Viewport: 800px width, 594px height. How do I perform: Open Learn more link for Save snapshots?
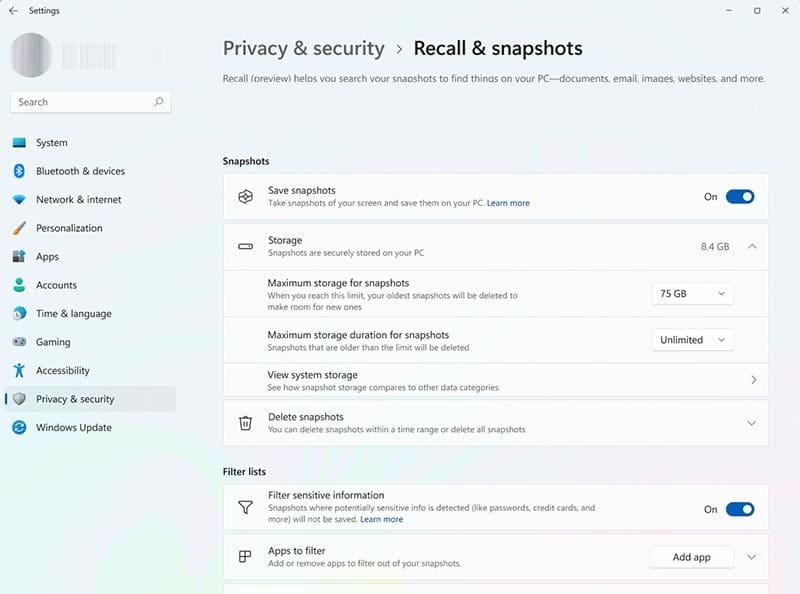(508, 203)
